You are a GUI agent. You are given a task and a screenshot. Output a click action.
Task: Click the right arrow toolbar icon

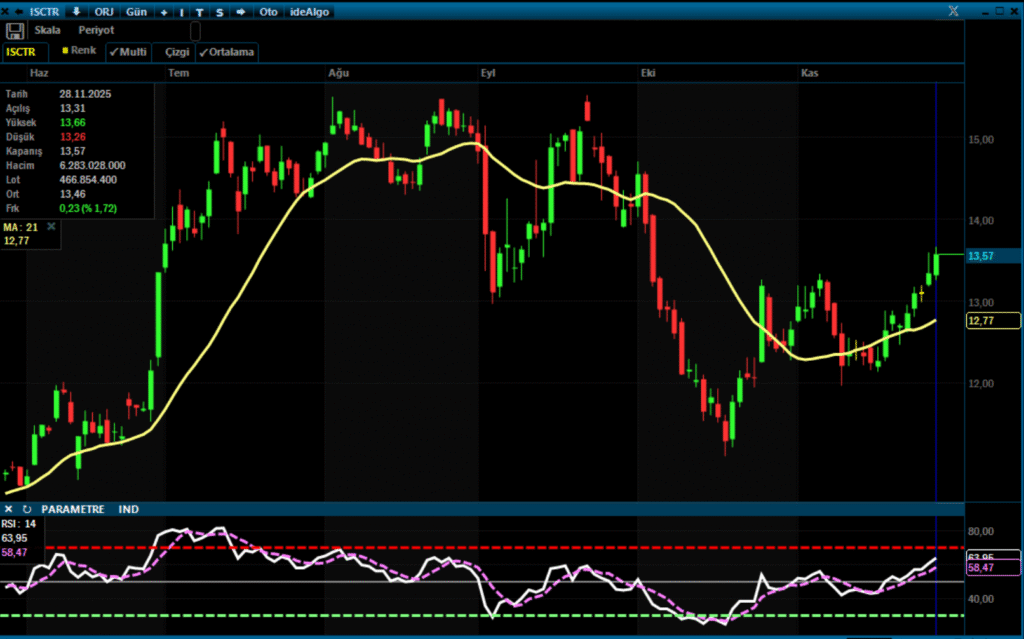click(241, 12)
